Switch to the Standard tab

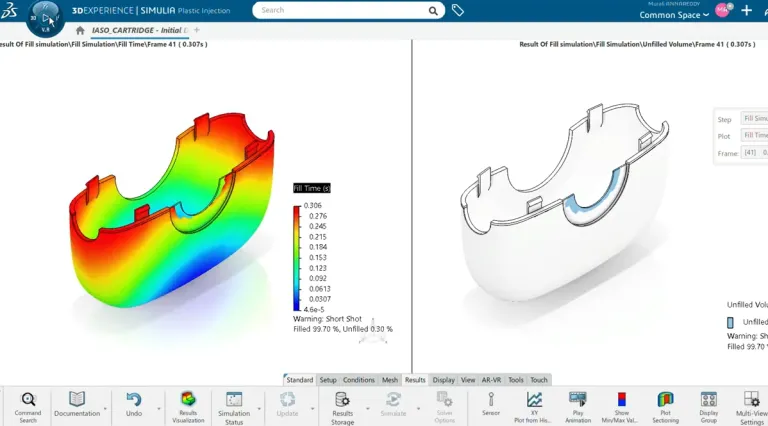299,380
